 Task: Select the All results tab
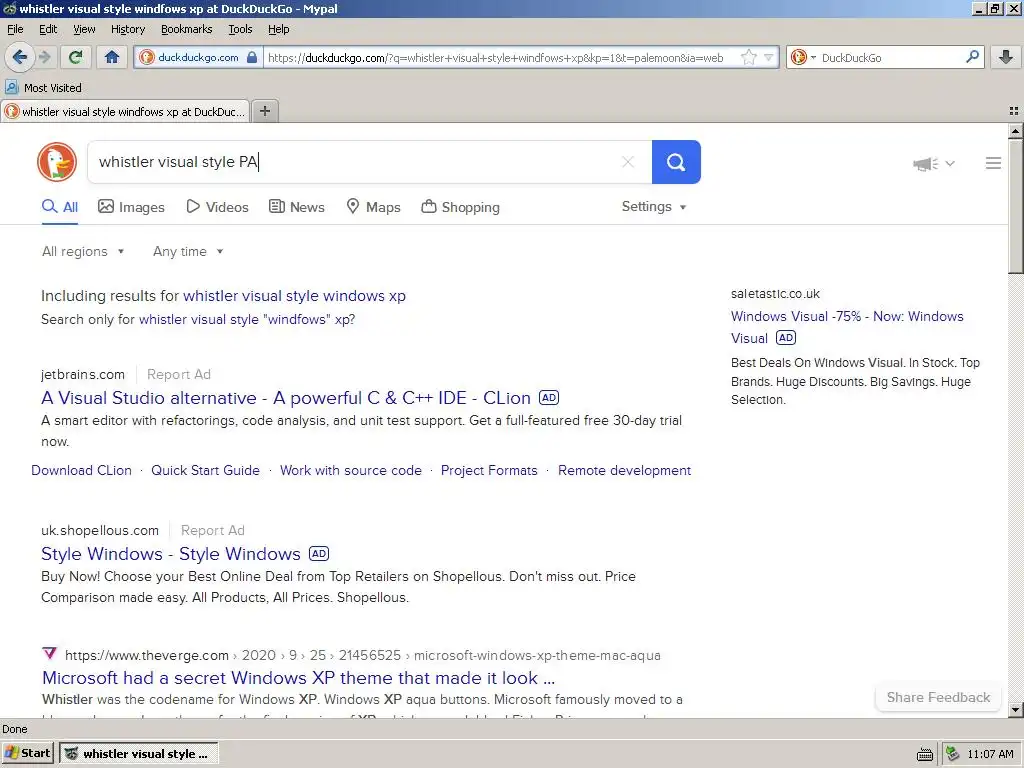coord(60,207)
